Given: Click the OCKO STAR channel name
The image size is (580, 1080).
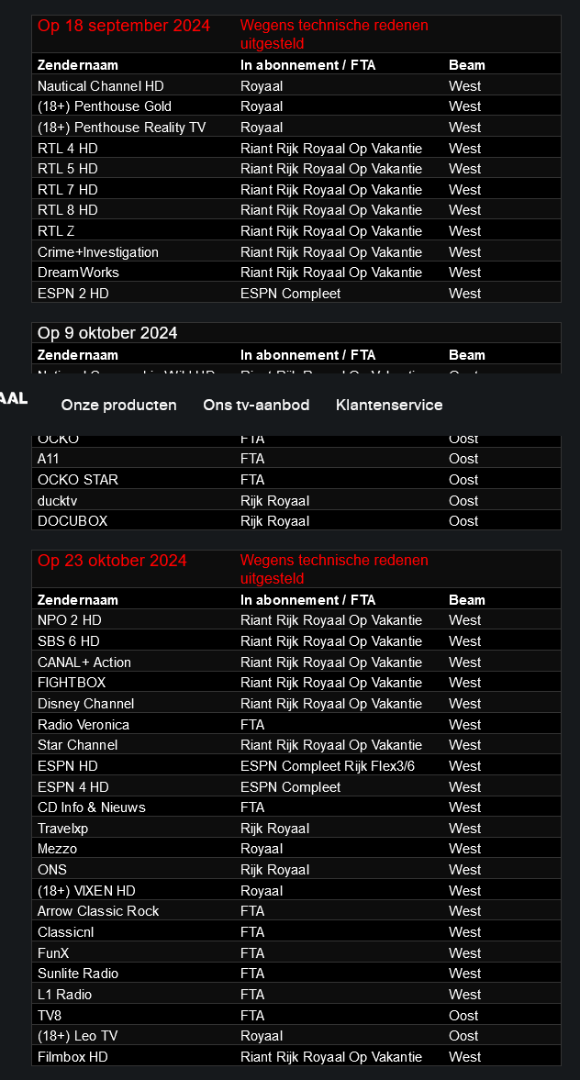Looking at the screenshot, I should tap(78, 479).
